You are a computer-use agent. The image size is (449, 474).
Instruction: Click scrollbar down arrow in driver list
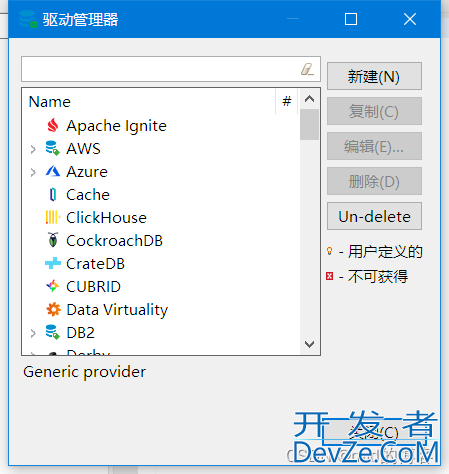pyautogui.click(x=310, y=344)
